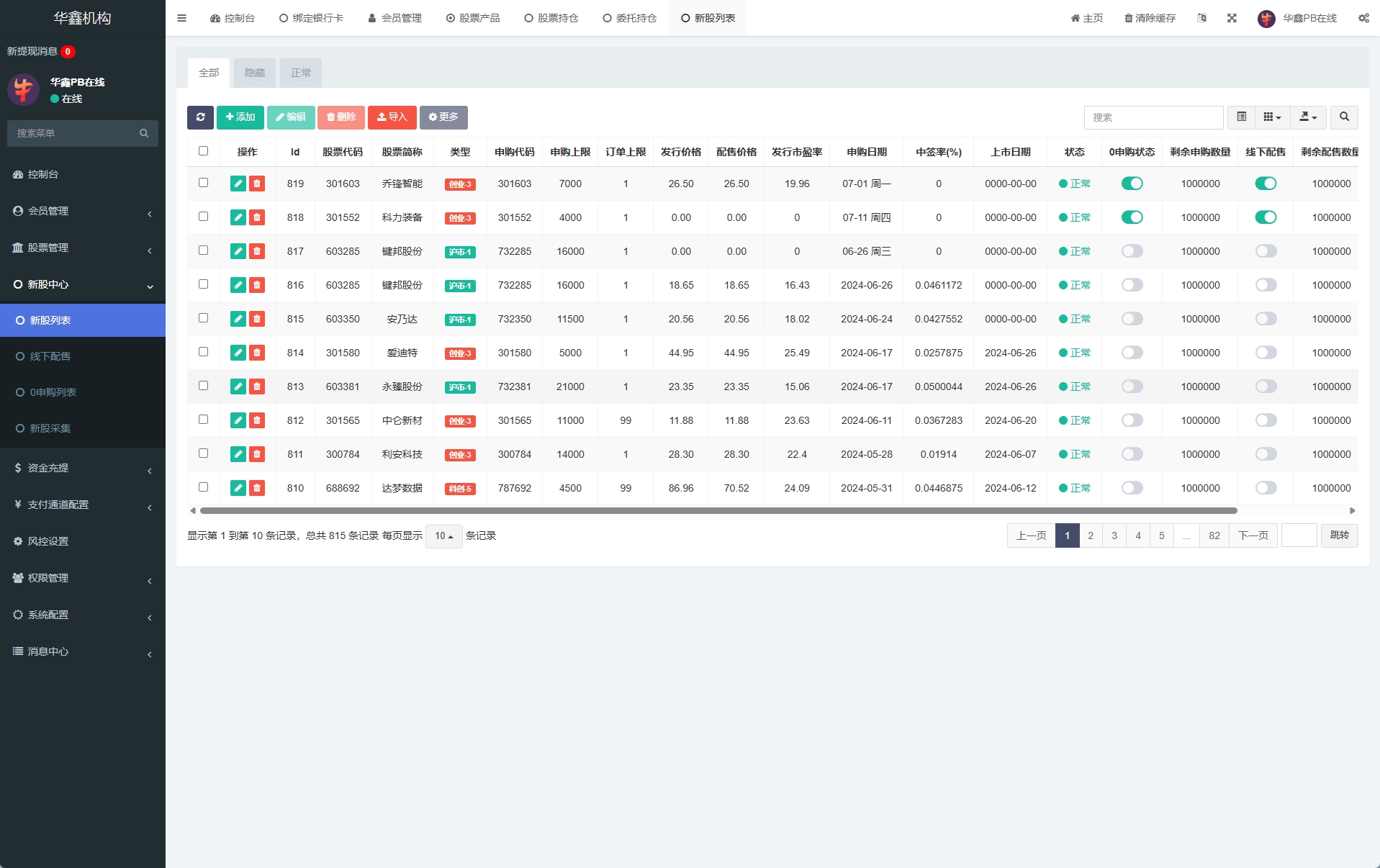Viewport: 1380px width, 868px height.
Task: Click the fullscreen icon in top bar
Action: coord(1232,18)
